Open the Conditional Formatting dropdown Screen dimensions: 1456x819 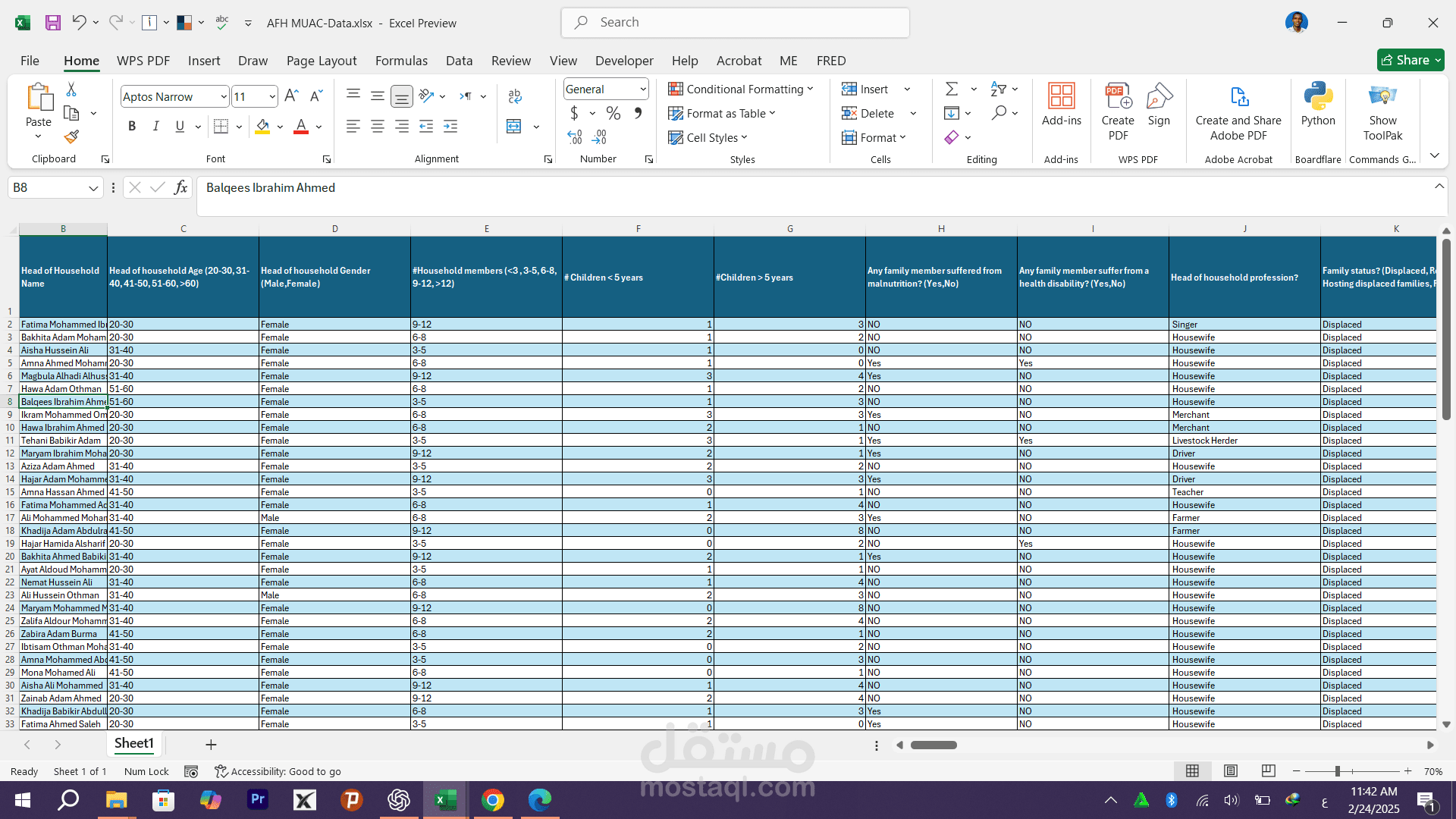click(x=741, y=89)
